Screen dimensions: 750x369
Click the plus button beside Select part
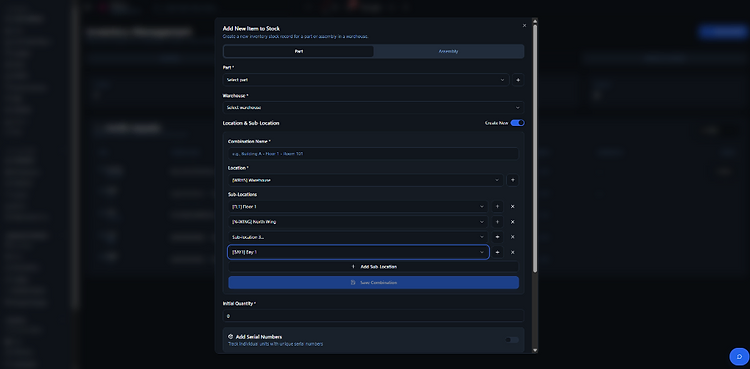pos(518,80)
